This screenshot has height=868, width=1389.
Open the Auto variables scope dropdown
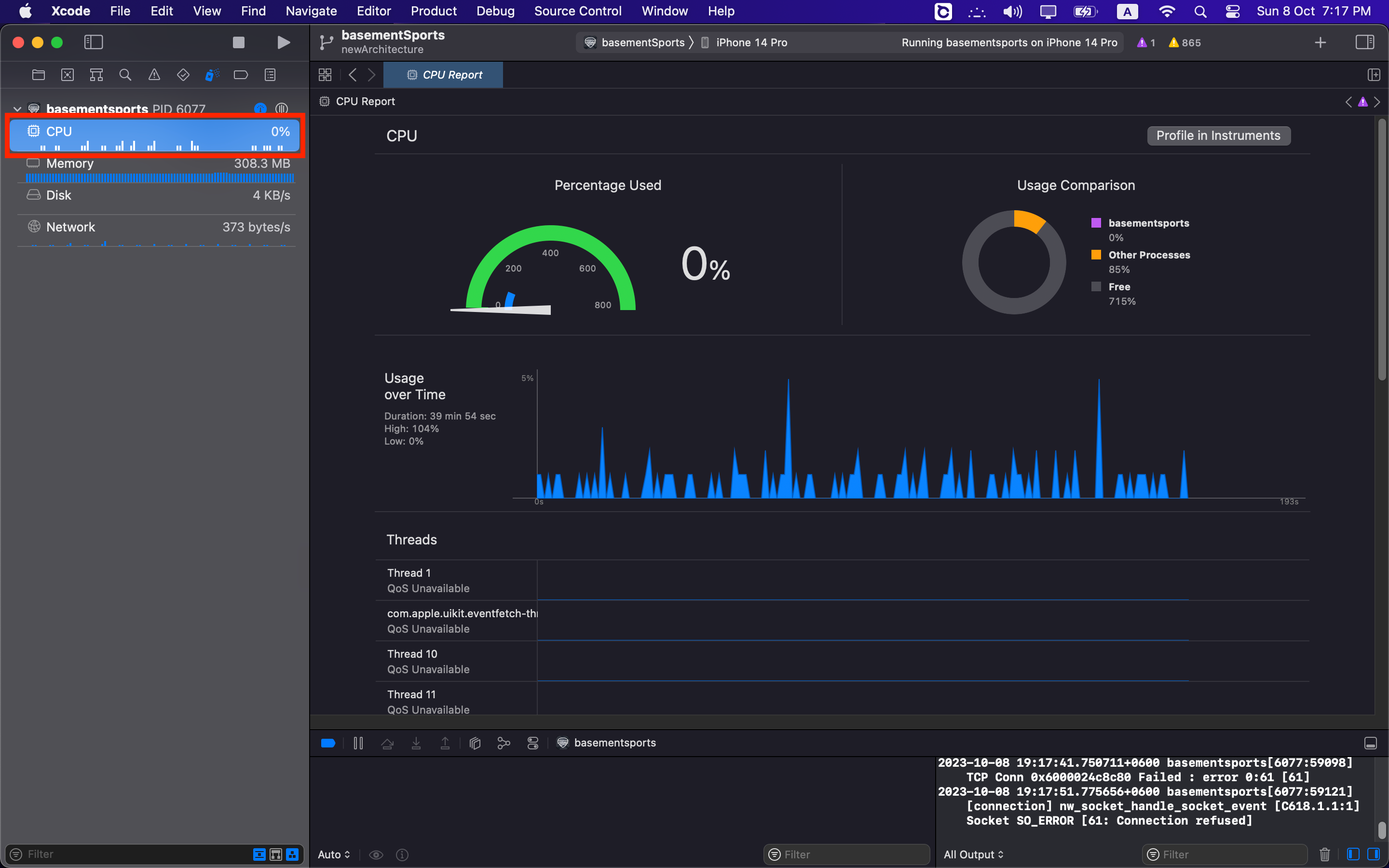334,855
